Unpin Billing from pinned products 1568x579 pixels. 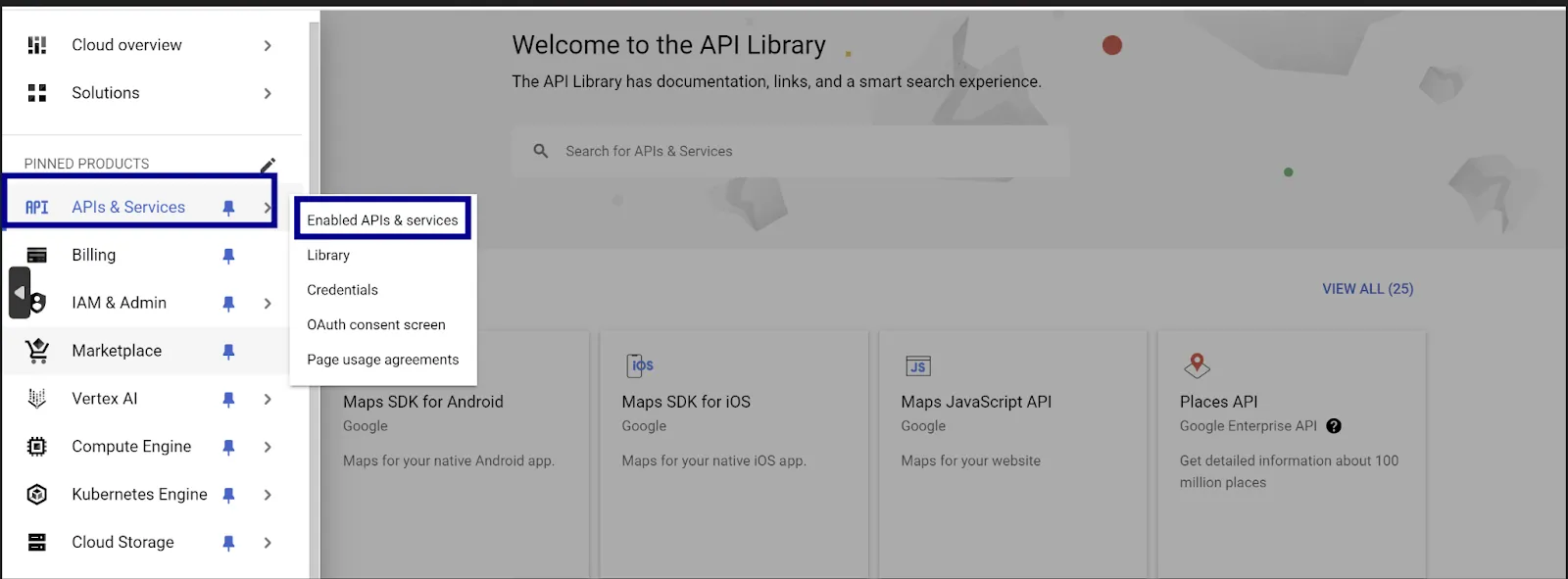point(228,256)
